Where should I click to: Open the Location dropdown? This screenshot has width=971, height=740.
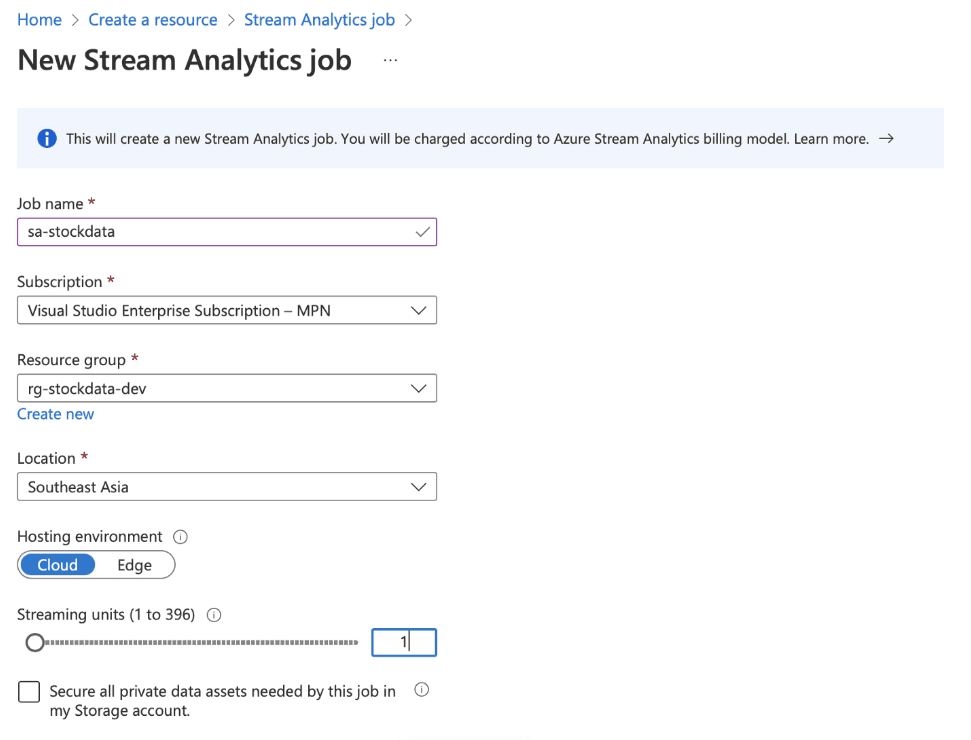click(227, 487)
